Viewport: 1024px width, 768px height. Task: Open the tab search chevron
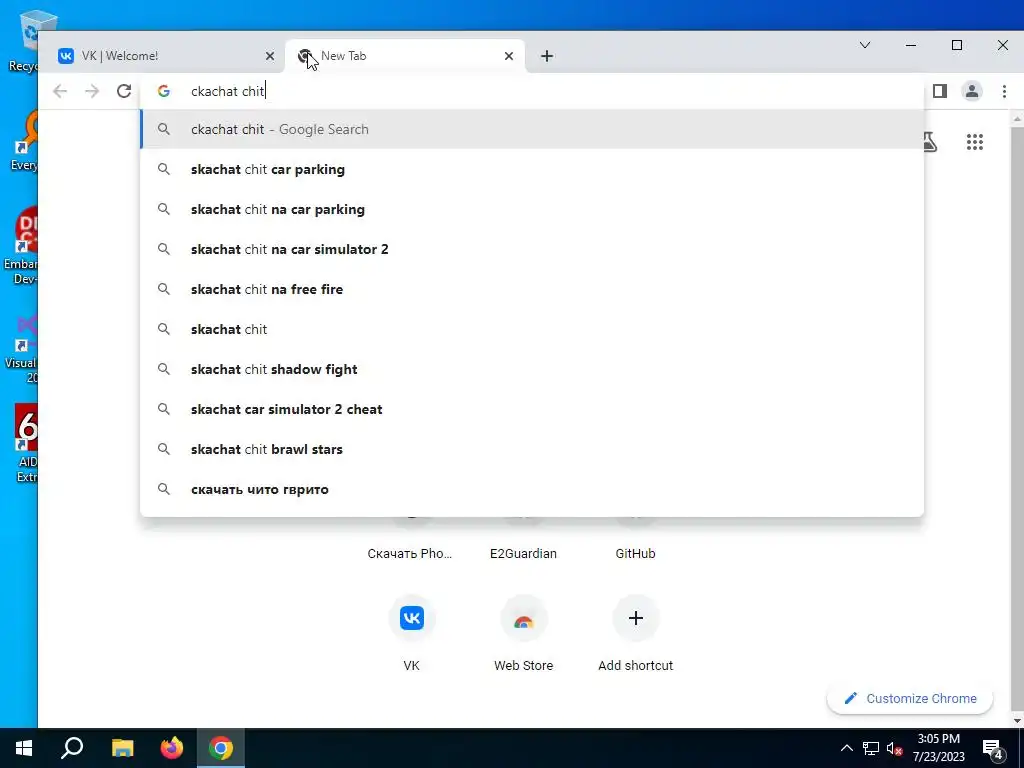click(x=865, y=45)
